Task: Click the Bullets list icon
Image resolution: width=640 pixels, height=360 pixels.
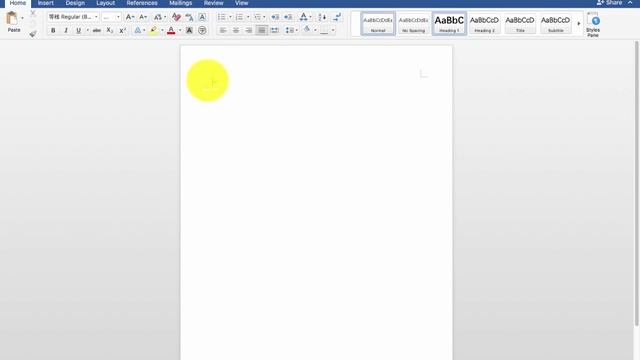Action: [222, 17]
